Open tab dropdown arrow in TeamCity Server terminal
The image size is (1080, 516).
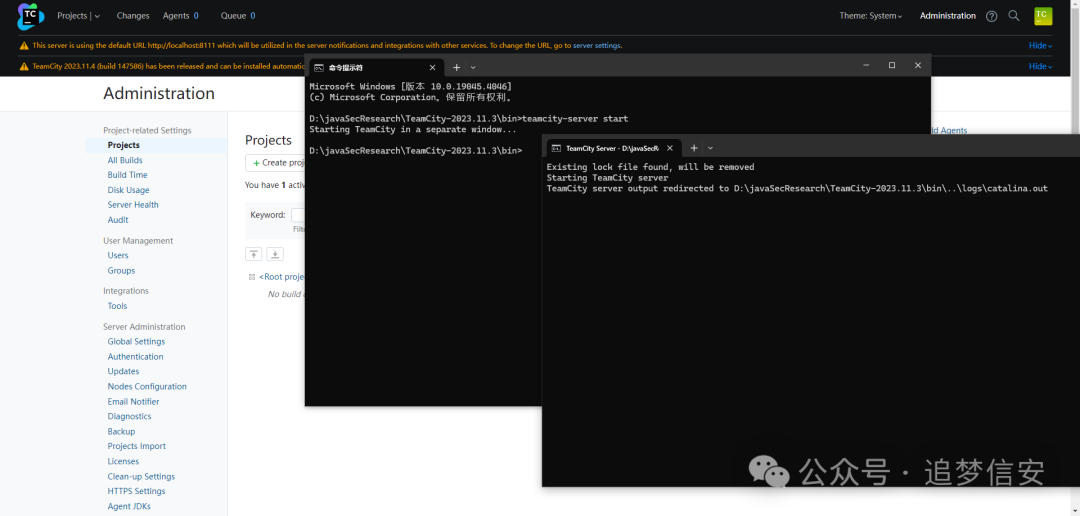click(711, 148)
